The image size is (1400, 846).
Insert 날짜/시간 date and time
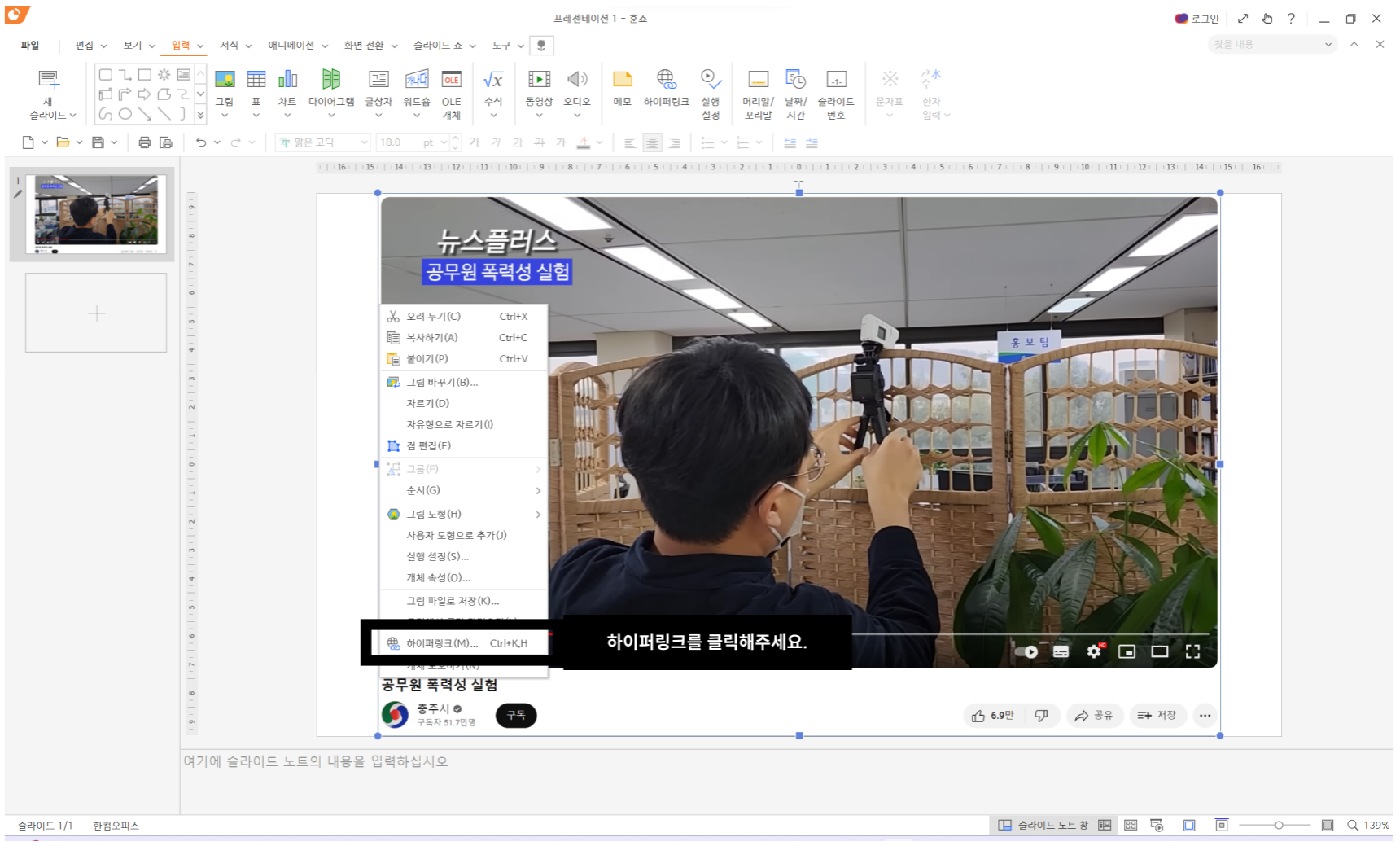(795, 94)
